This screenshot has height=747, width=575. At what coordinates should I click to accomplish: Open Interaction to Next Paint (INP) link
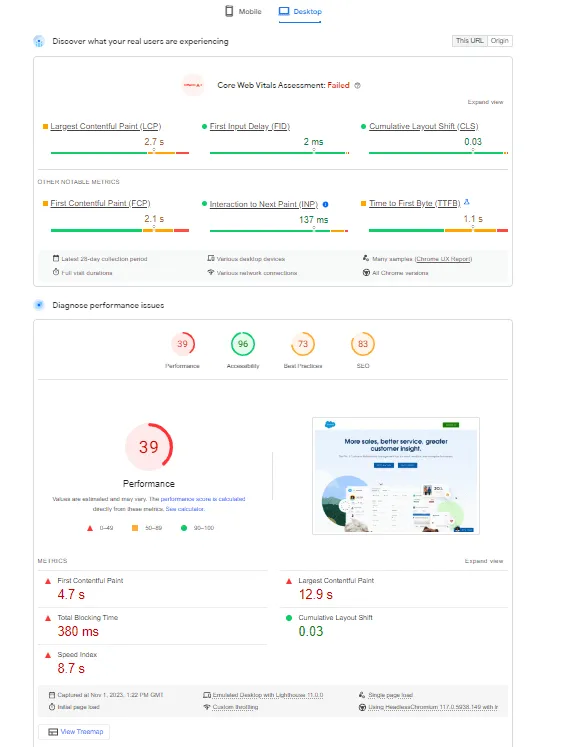click(x=263, y=204)
